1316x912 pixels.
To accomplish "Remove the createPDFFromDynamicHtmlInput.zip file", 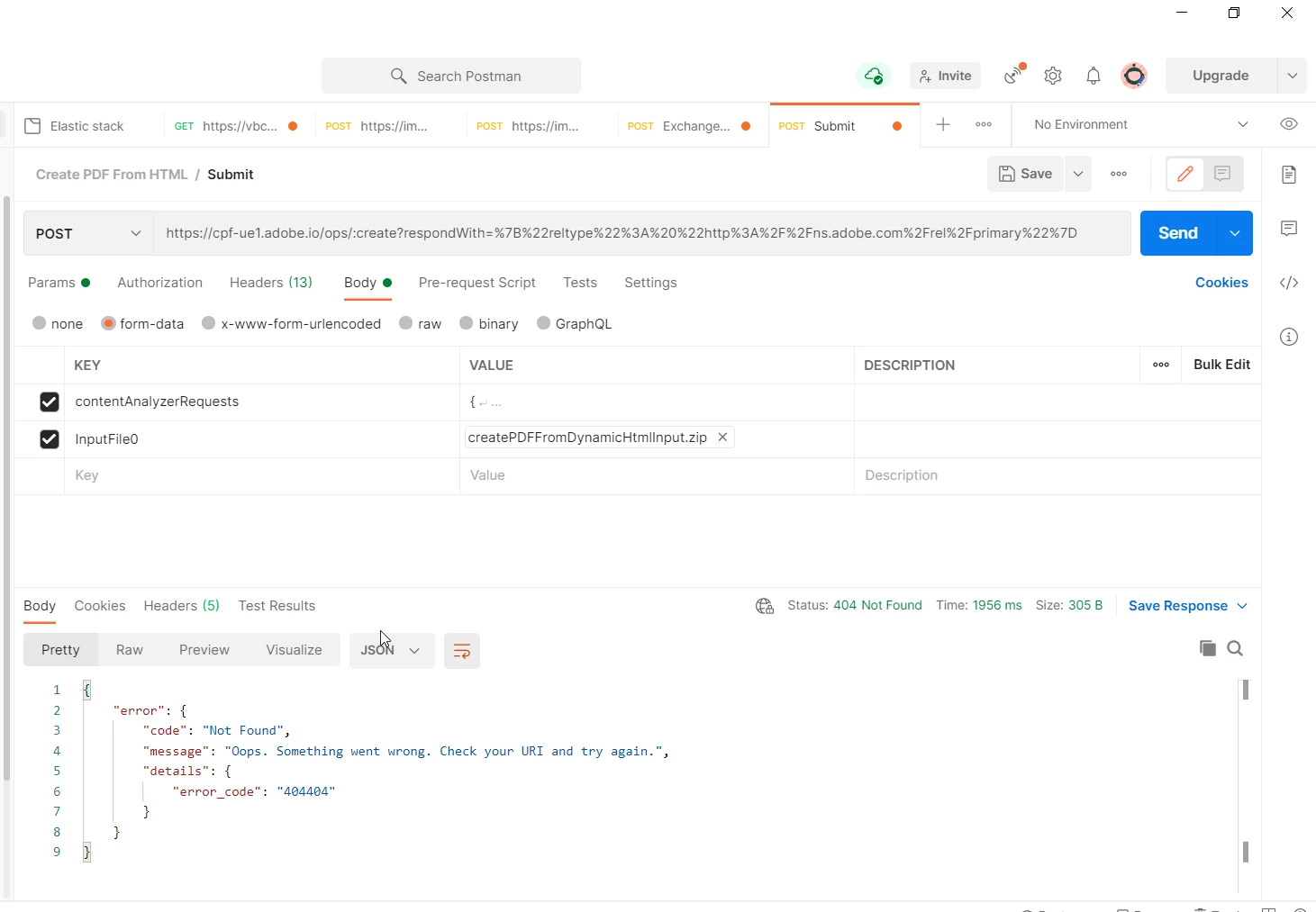I will point(722,438).
